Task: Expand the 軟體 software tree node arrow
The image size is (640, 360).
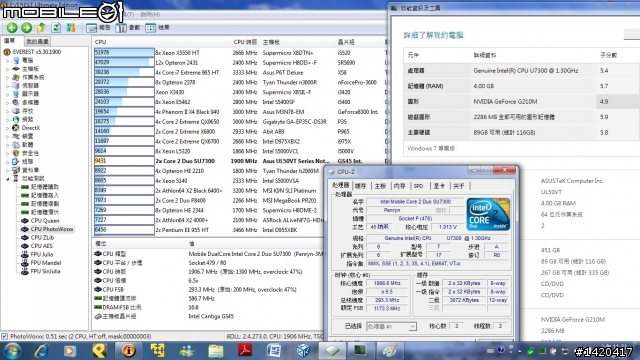Action: pyautogui.click(x=7, y=145)
